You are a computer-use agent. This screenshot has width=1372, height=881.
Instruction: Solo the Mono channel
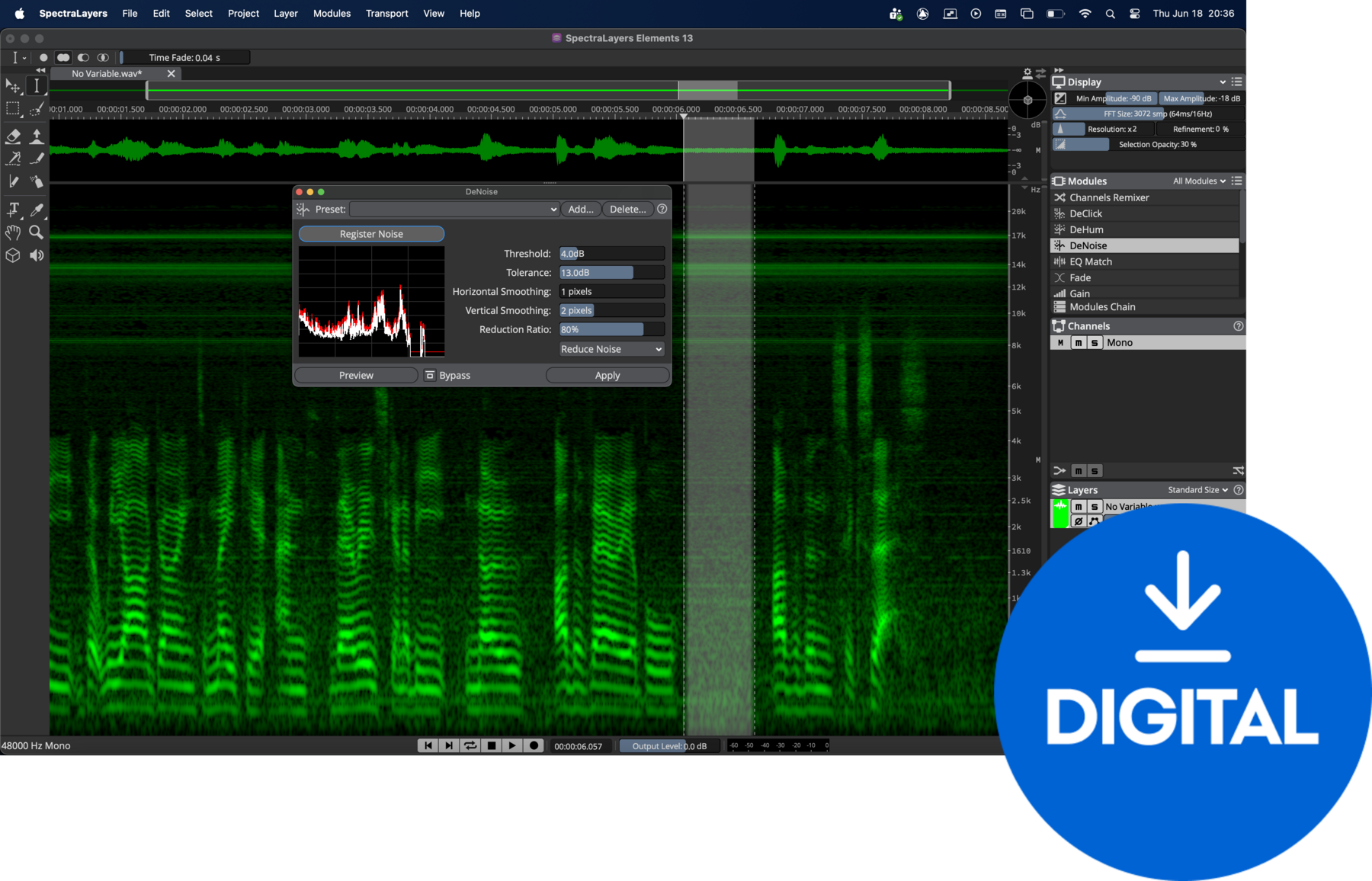click(1095, 343)
